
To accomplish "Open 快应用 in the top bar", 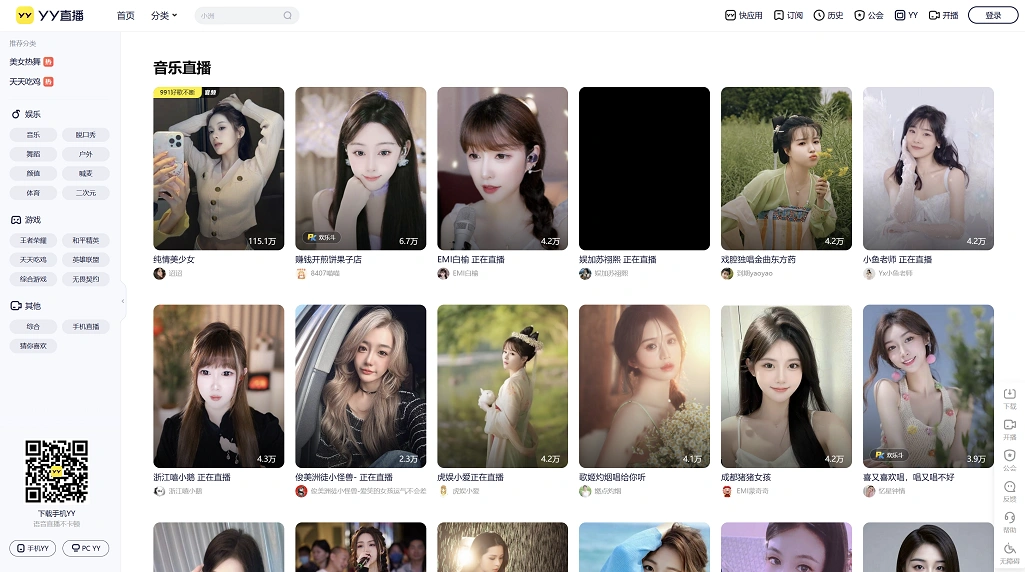I will coord(743,15).
